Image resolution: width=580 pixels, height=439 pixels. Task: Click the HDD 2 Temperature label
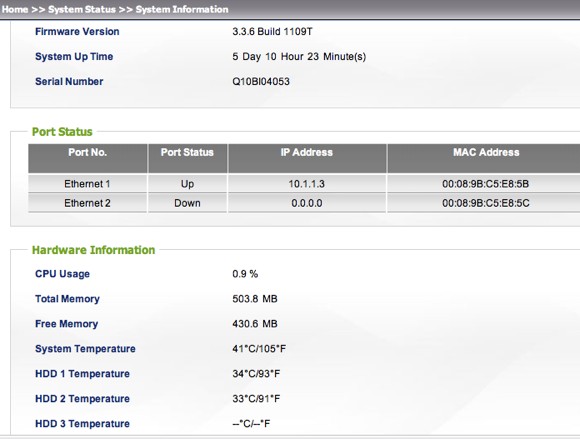(82, 399)
